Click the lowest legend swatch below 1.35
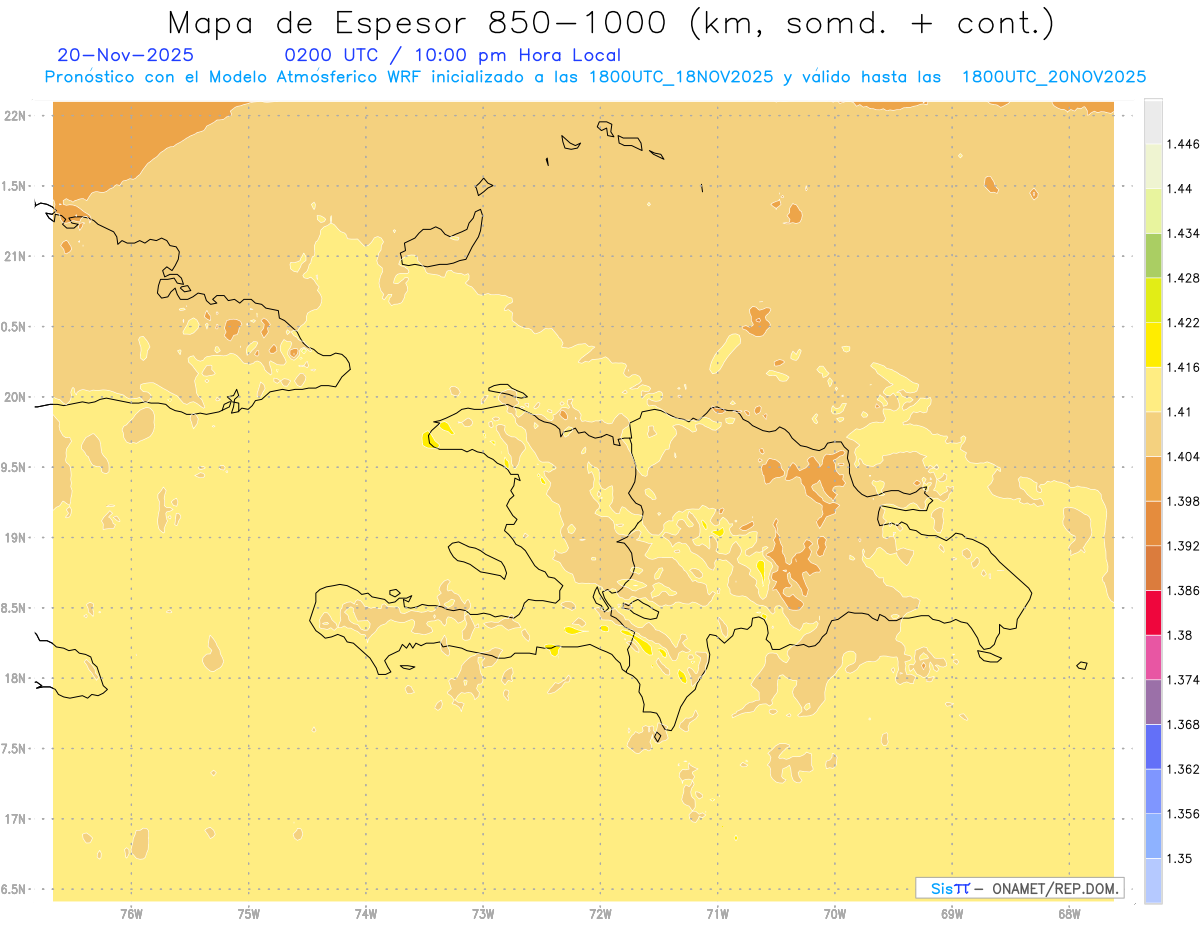The image size is (1200, 927). point(1153,880)
